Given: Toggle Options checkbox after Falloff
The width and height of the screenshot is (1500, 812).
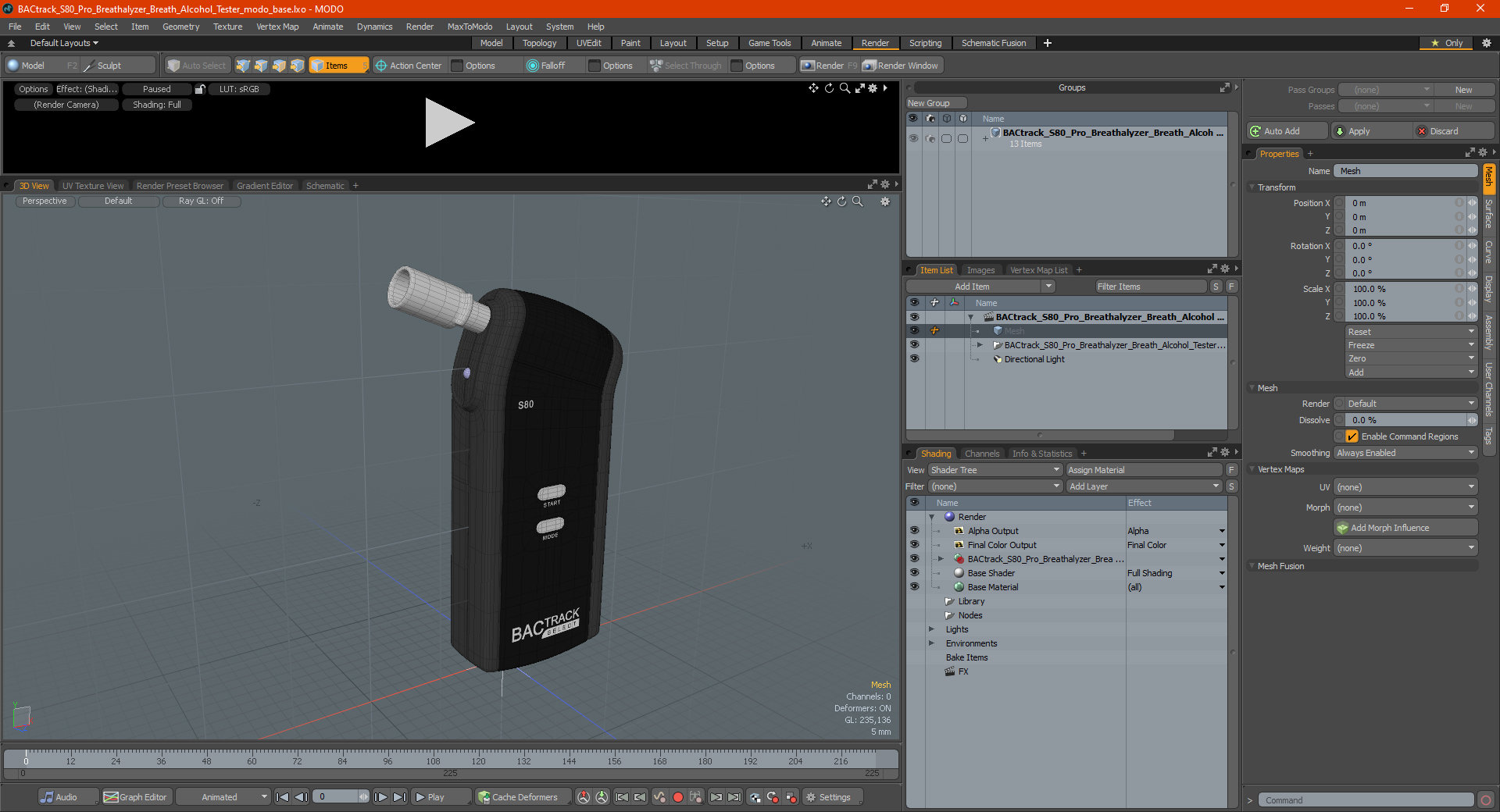Looking at the screenshot, I should (x=595, y=66).
